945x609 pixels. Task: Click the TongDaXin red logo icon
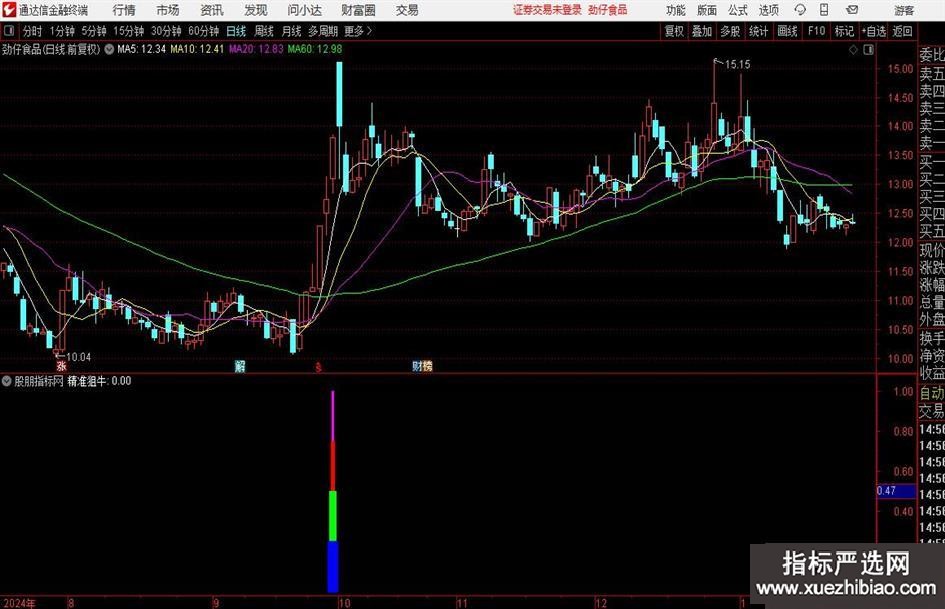click(x=9, y=10)
